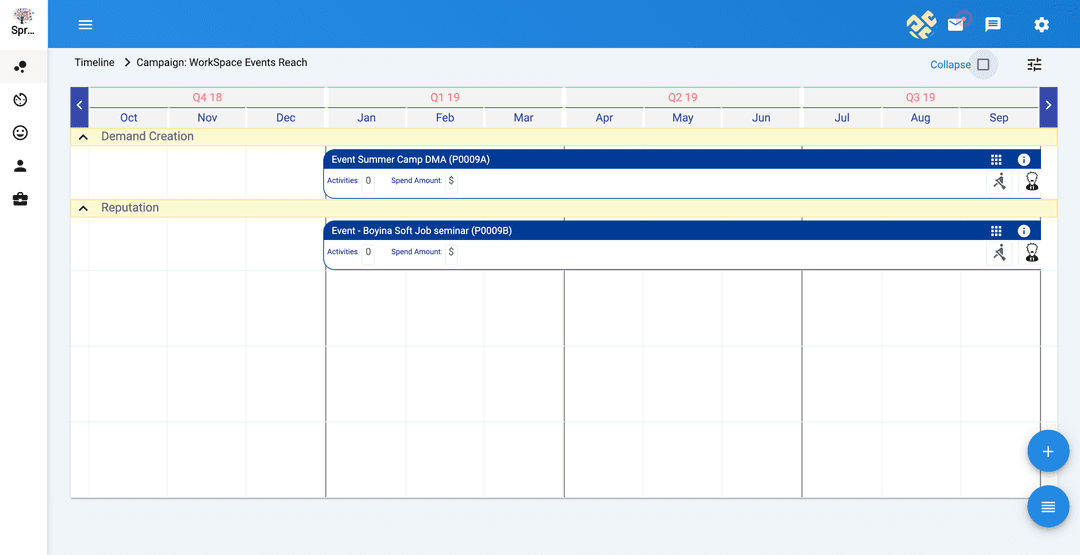Click Activities count on Boyina seminar
1080x555 pixels.
pyautogui.click(x=368, y=252)
